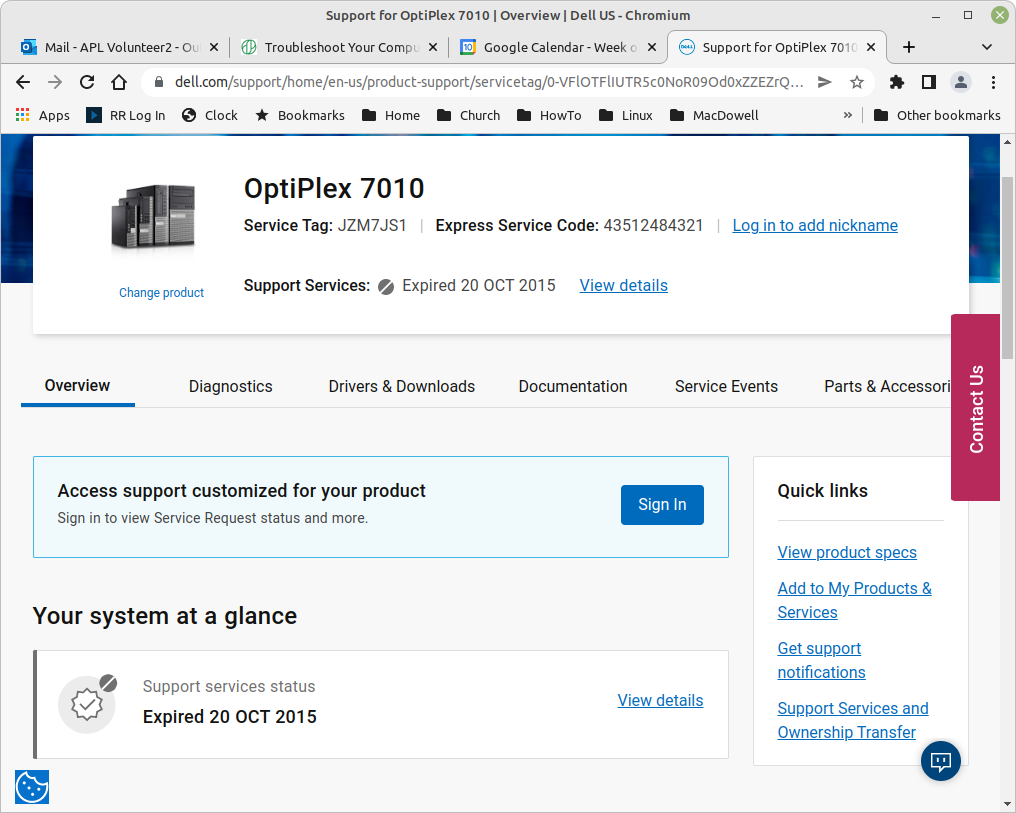
Task: Open the Drivers & Downloads tab
Action: tap(402, 387)
